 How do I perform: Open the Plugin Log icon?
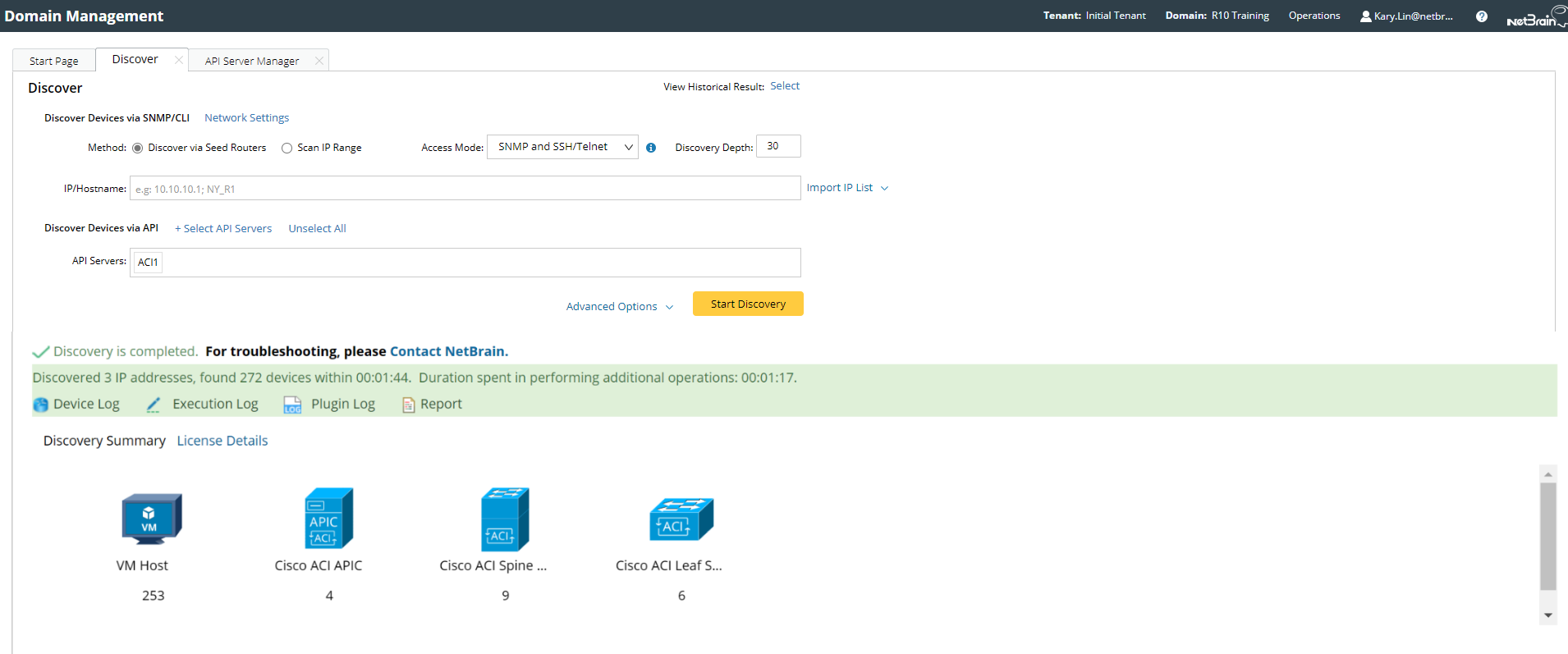292,405
